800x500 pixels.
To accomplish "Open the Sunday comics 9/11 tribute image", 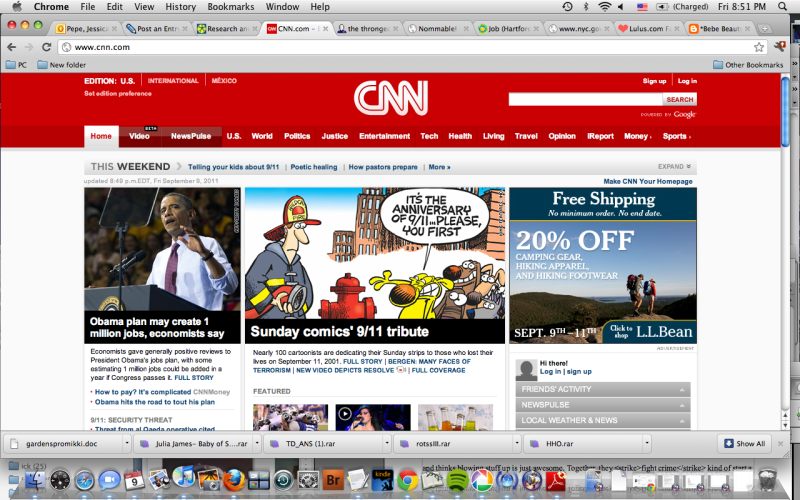I will point(374,253).
